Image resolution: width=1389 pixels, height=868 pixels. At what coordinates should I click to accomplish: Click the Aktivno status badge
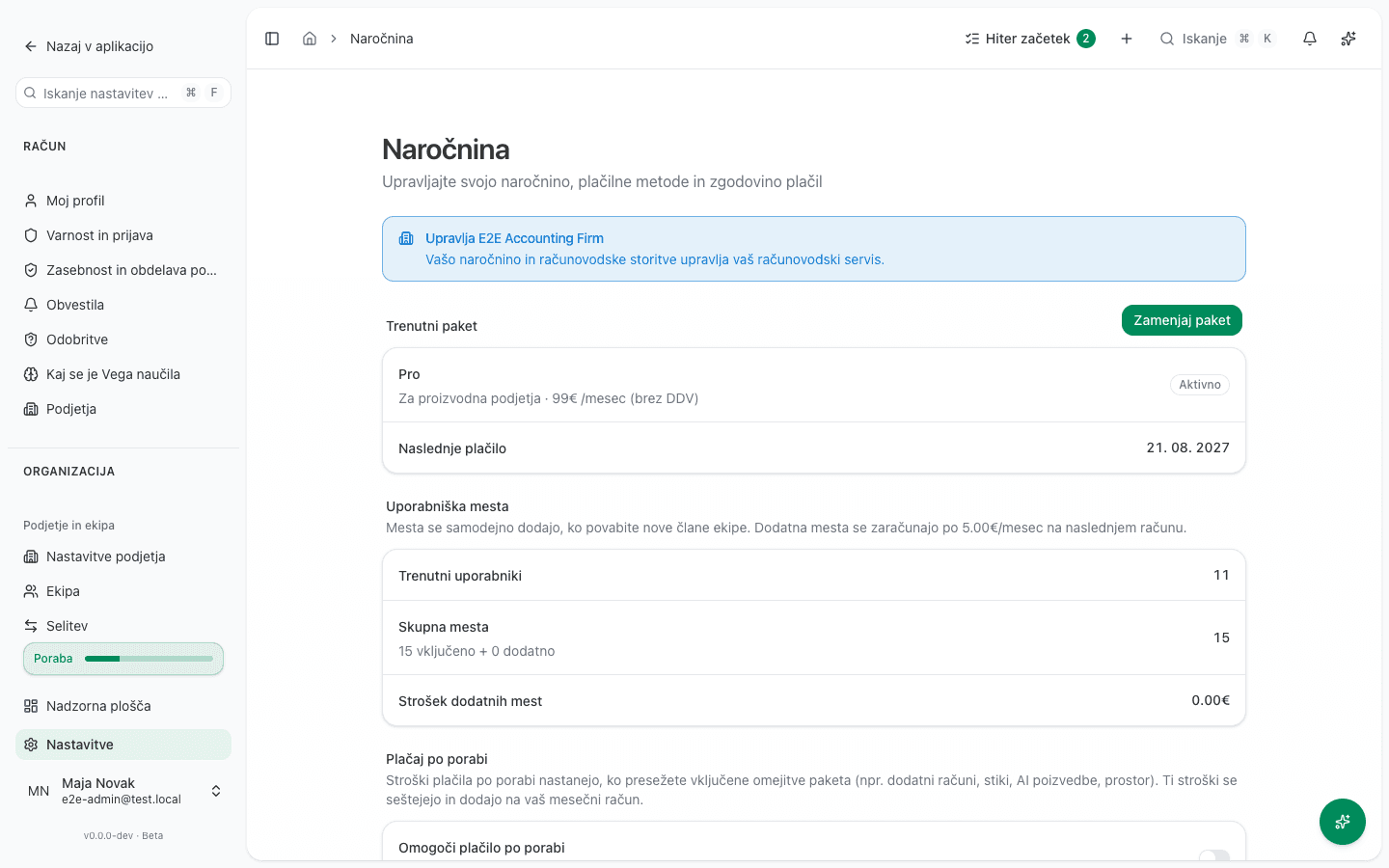tap(1200, 385)
